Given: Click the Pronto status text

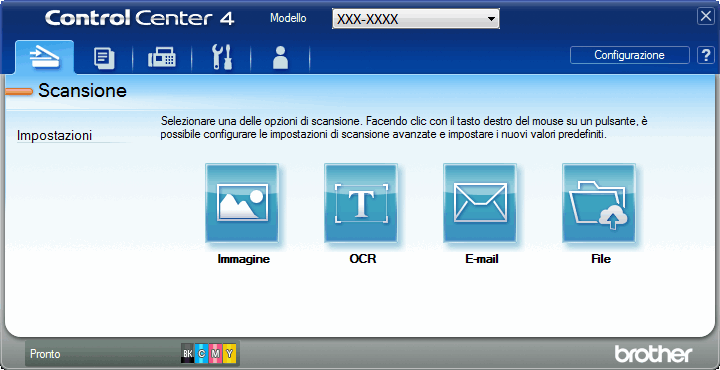Looking at the screenshot, I should point(45,354).
